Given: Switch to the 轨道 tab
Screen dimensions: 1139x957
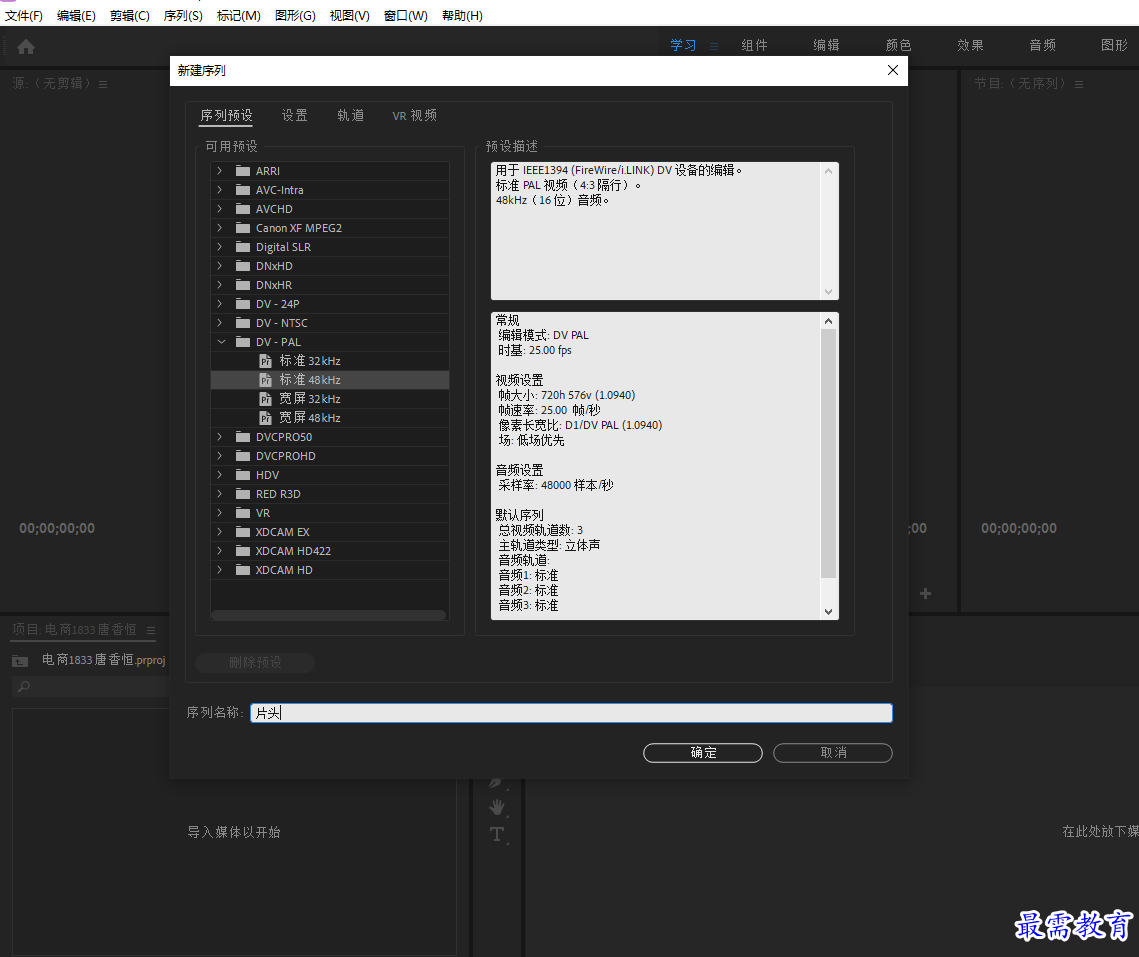Looking at the screenshot, I should [x=350, y=116].
